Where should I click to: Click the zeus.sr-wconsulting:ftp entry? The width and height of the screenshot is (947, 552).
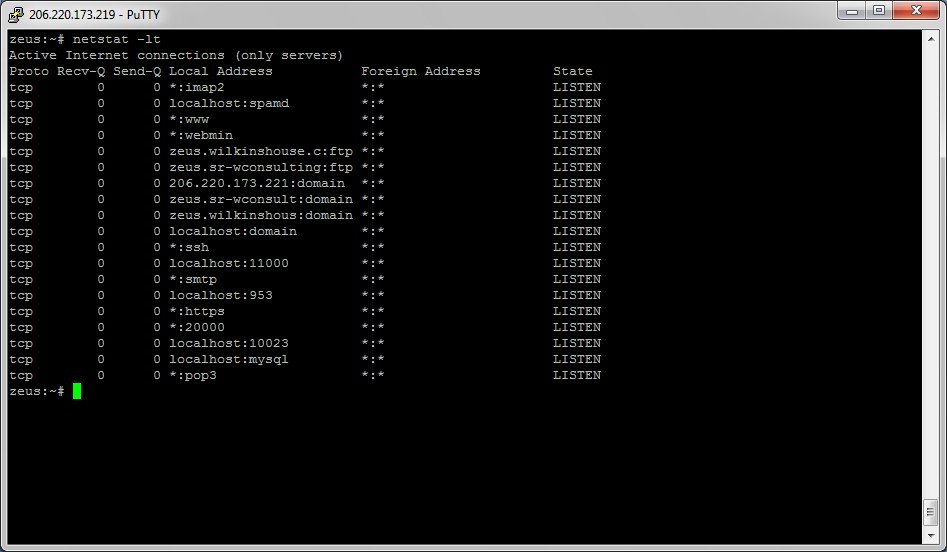pos(261,167)
